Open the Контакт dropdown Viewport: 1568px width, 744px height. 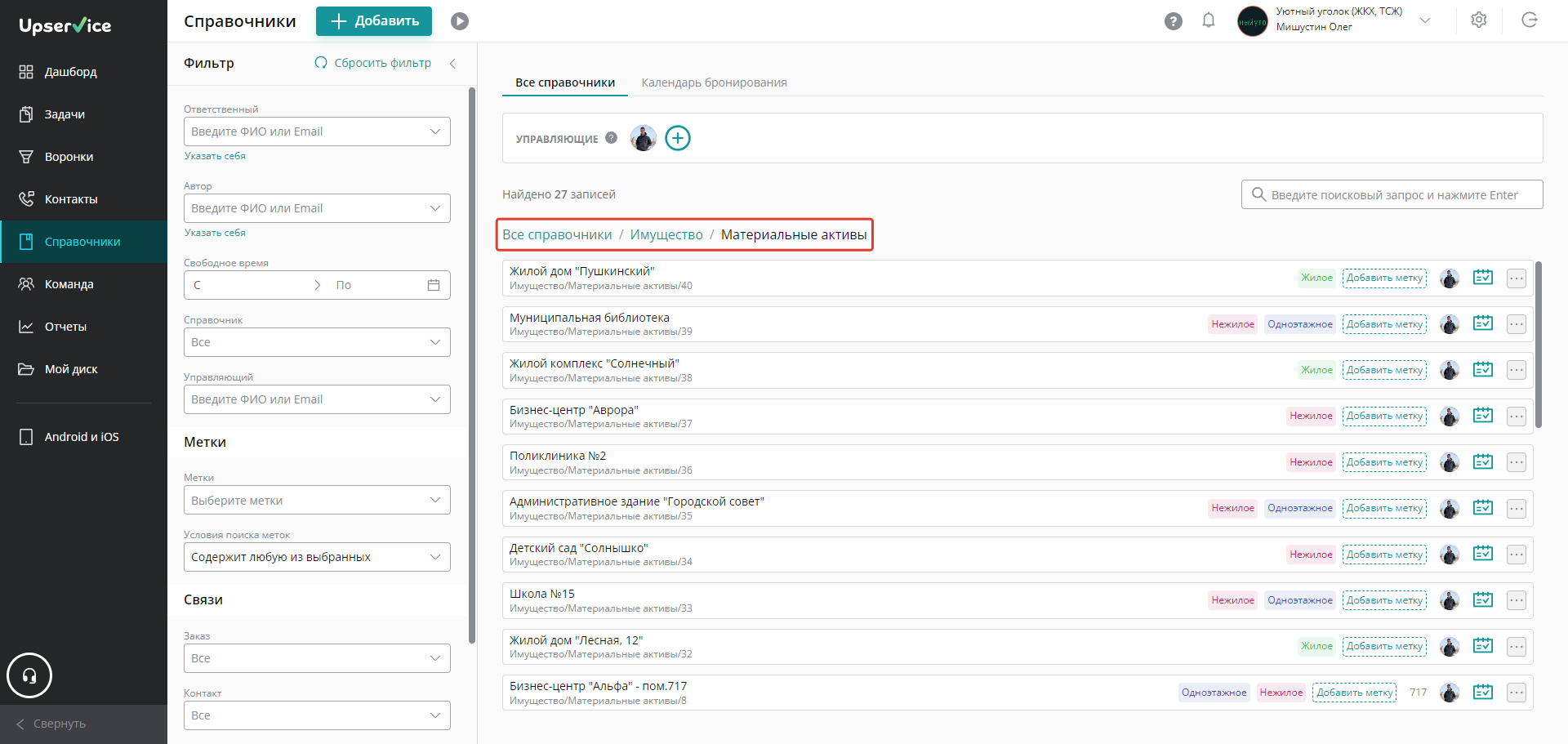317,715
